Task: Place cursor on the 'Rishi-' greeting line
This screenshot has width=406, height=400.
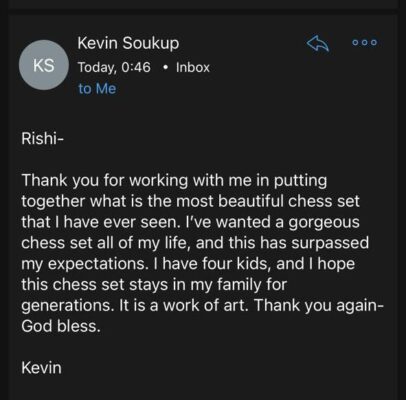Action: 42,138
